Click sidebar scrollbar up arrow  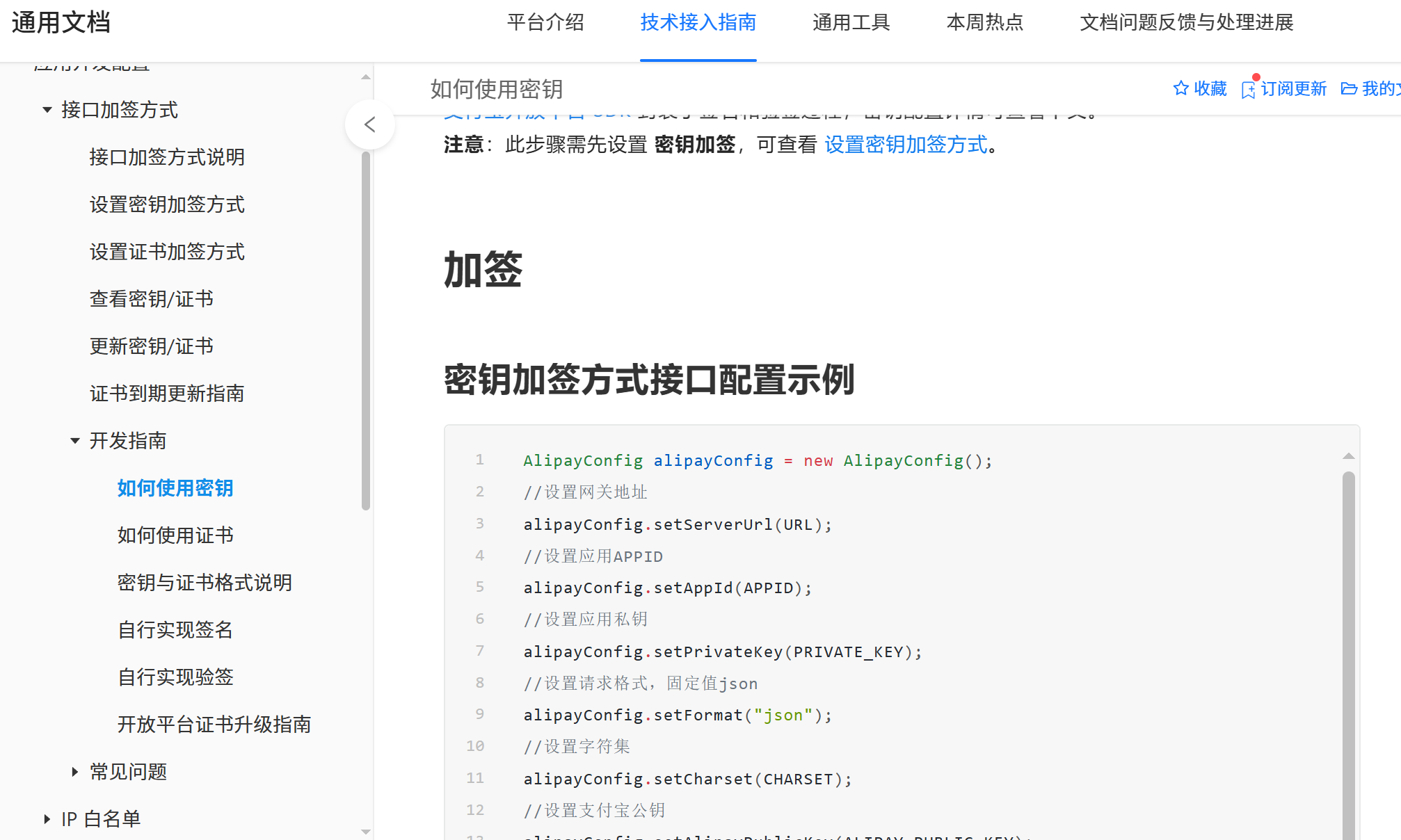pyautogui.click(x=366, y=77)
